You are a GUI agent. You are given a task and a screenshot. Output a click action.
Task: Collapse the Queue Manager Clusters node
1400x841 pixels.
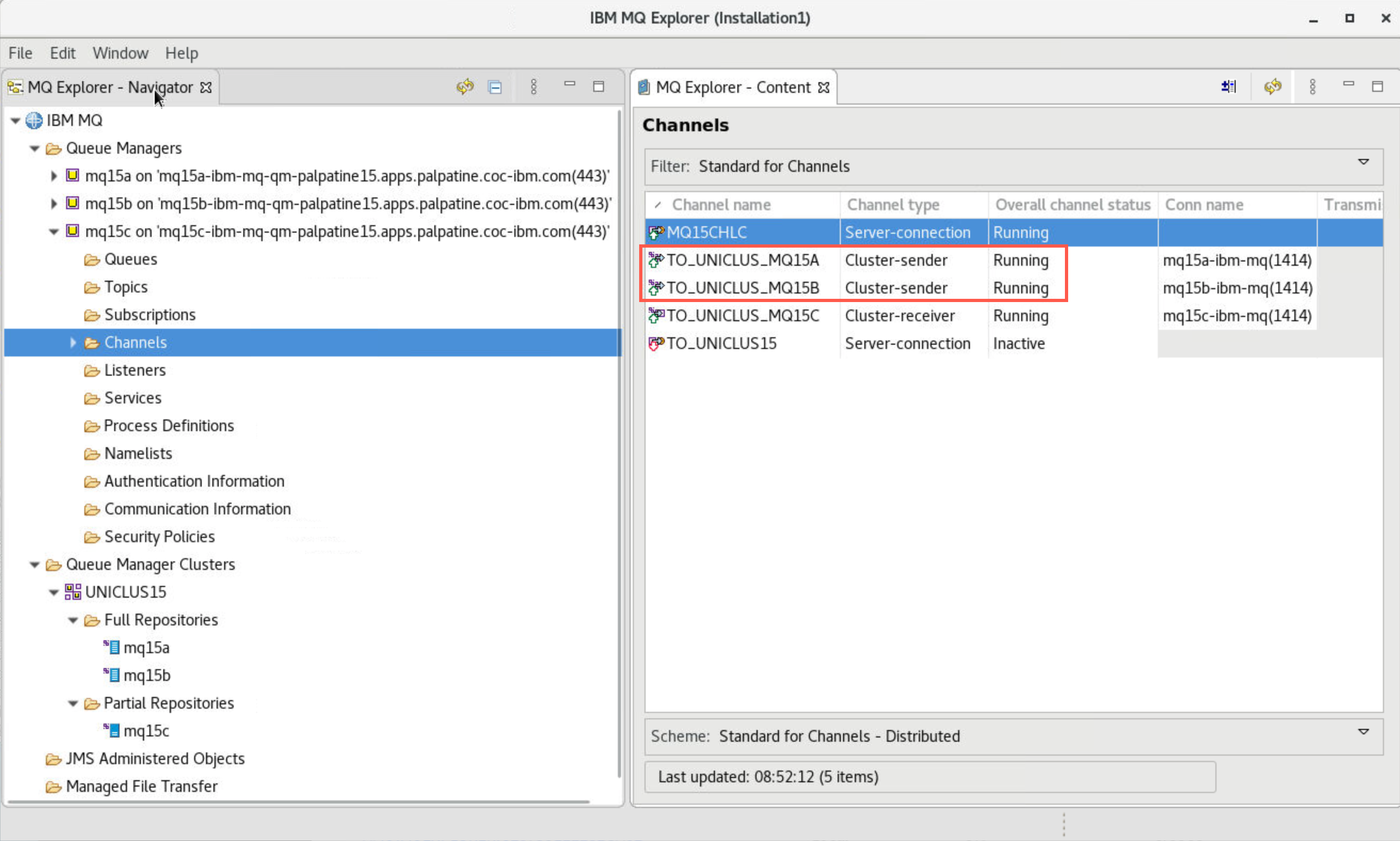pos(35,565)
